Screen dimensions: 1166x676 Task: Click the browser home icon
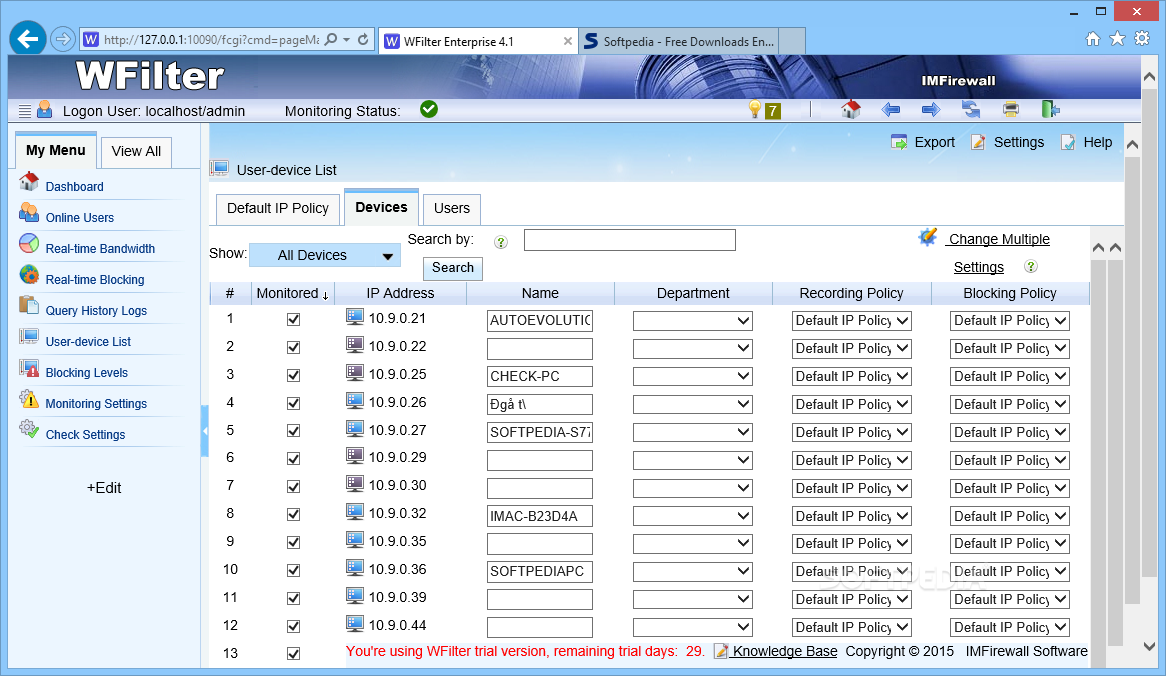(1092, 39)
